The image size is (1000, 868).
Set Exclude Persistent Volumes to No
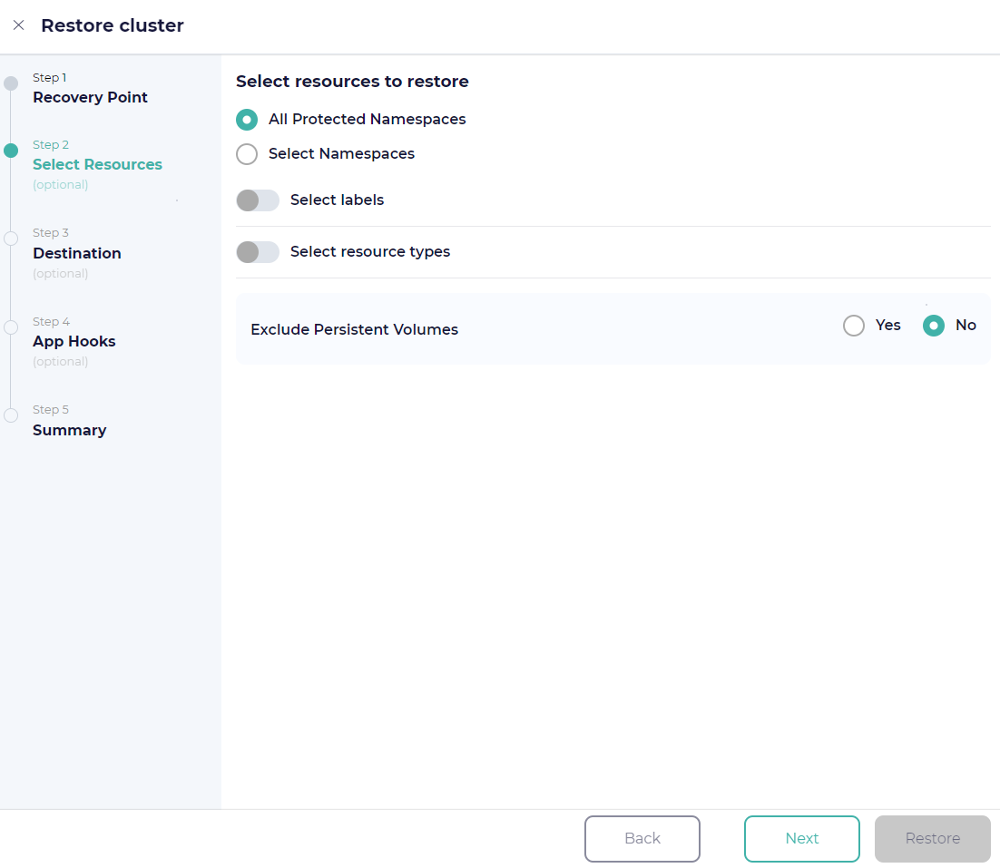[x=933, y=326]
